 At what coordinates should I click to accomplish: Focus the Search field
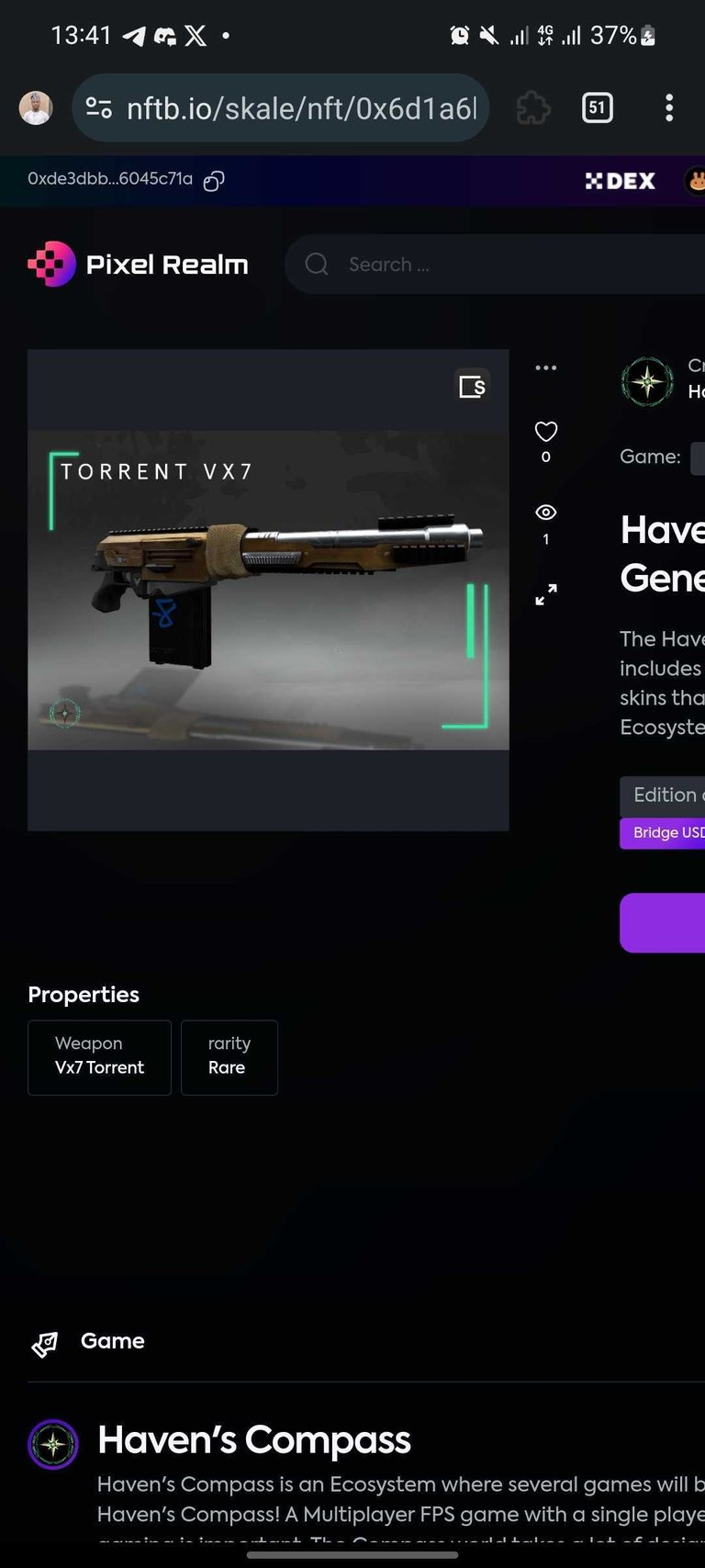click(496, 265)
